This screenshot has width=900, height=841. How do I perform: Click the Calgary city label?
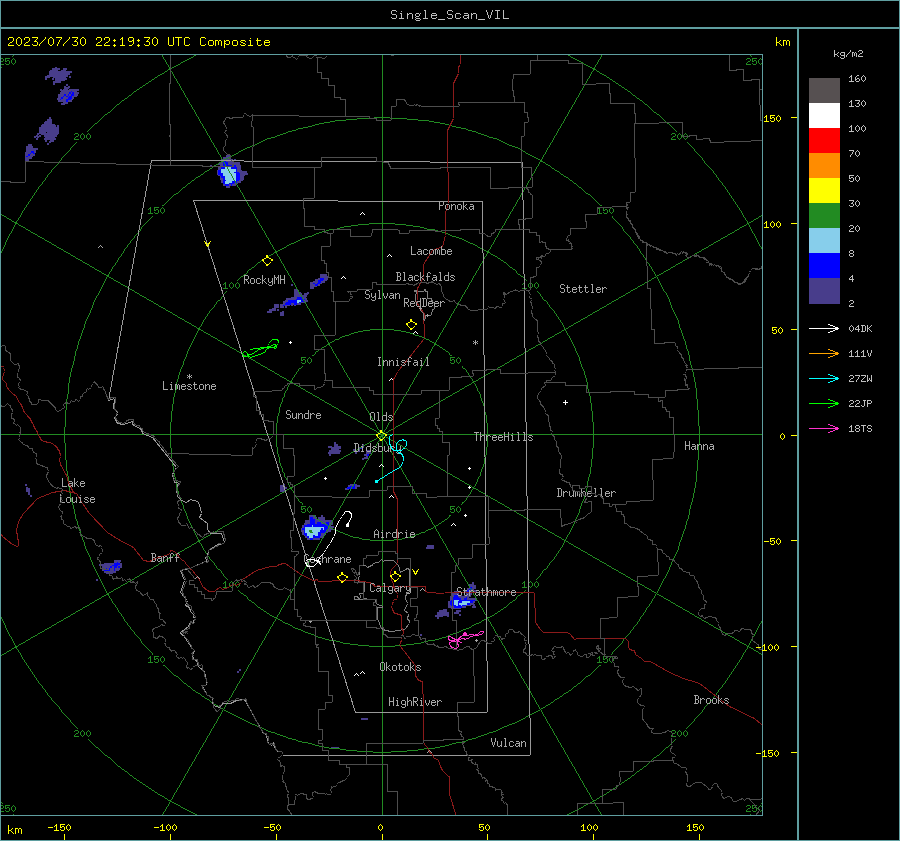[390, 588]
